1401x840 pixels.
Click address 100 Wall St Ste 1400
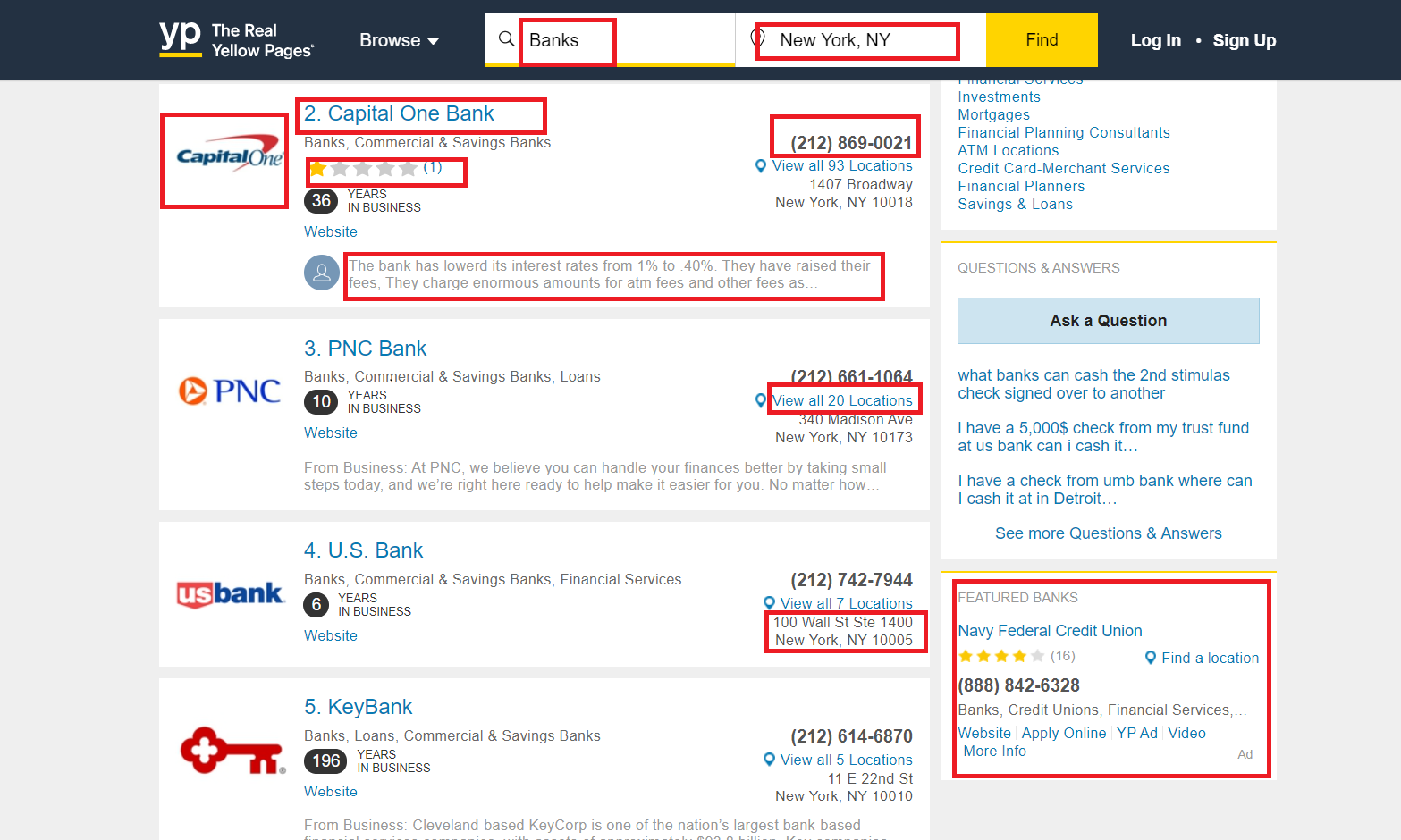(843, 622)
